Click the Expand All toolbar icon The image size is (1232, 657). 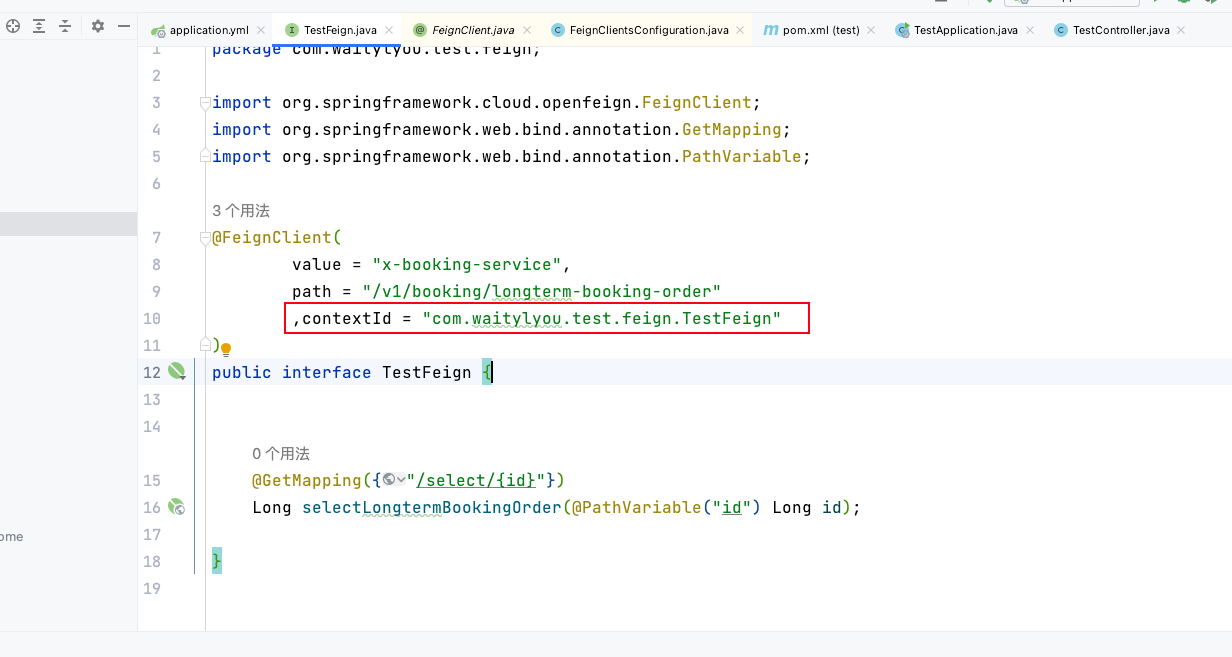pyautogui.click(x=39, y=26)
